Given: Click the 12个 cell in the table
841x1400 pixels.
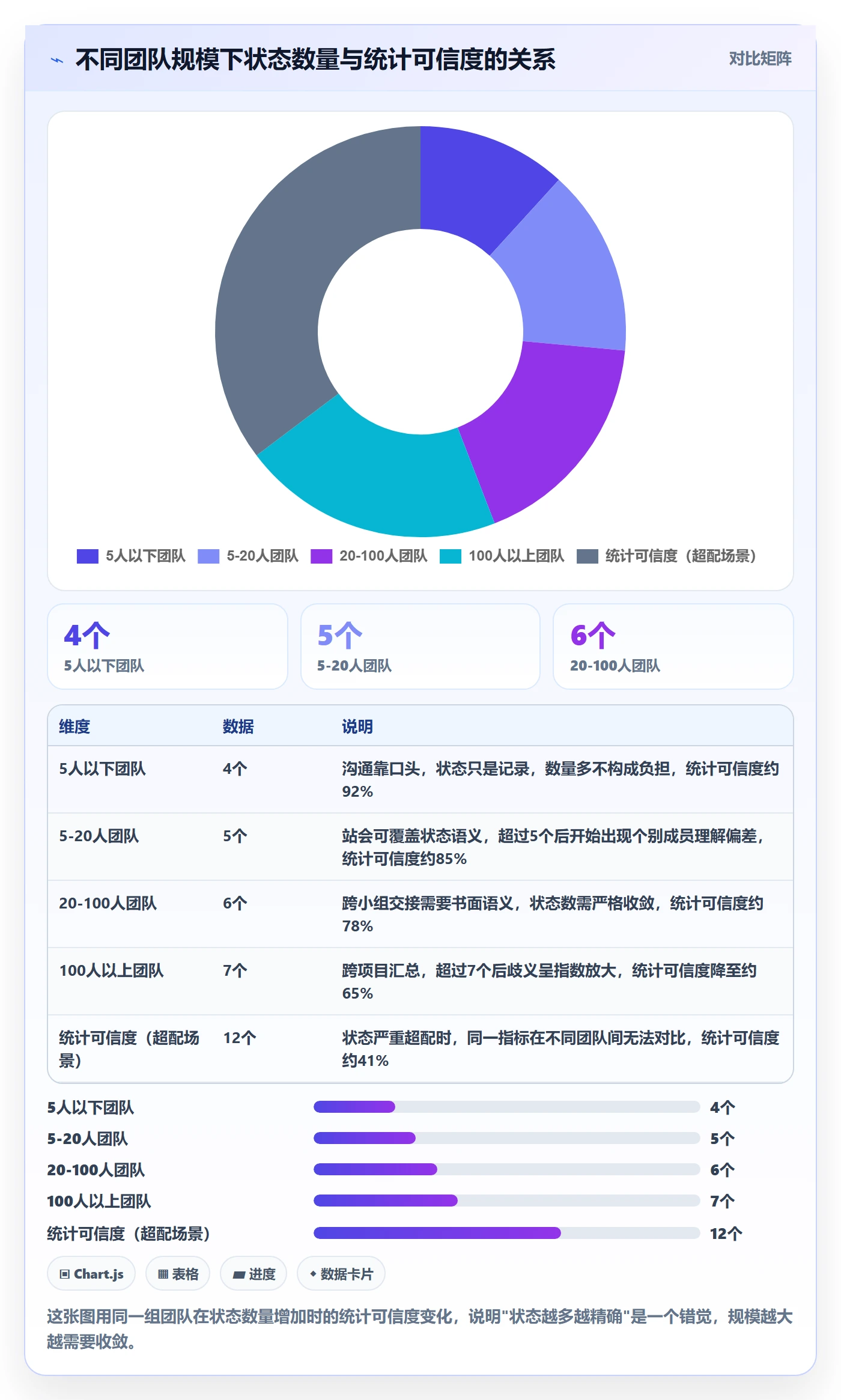Looking at the screenshot, I should point(240,1038).
